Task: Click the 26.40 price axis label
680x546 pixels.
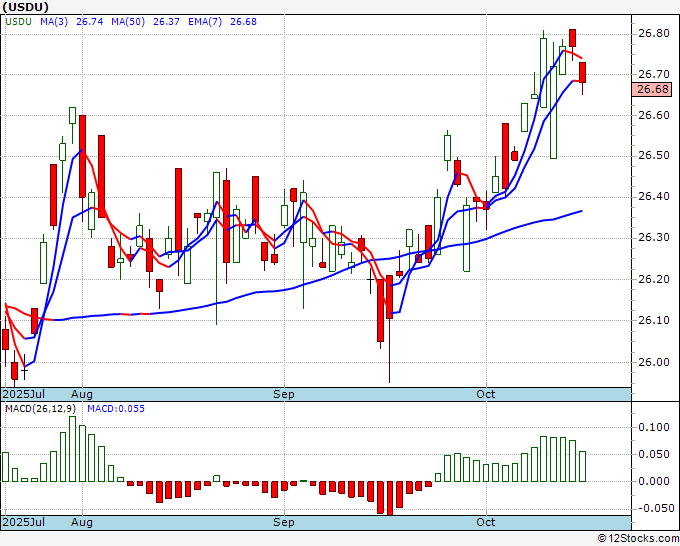Action: (x=654, y=197)
